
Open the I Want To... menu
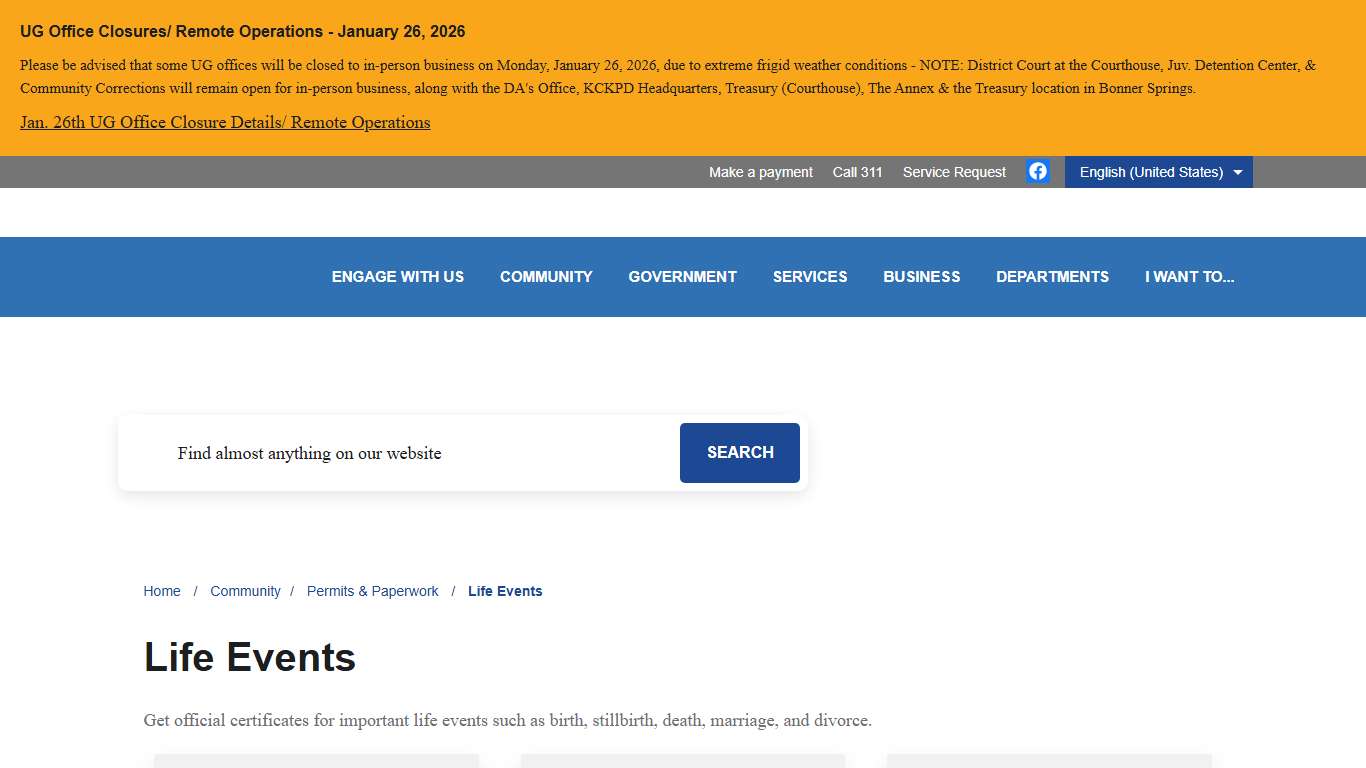click(1189, 277)
